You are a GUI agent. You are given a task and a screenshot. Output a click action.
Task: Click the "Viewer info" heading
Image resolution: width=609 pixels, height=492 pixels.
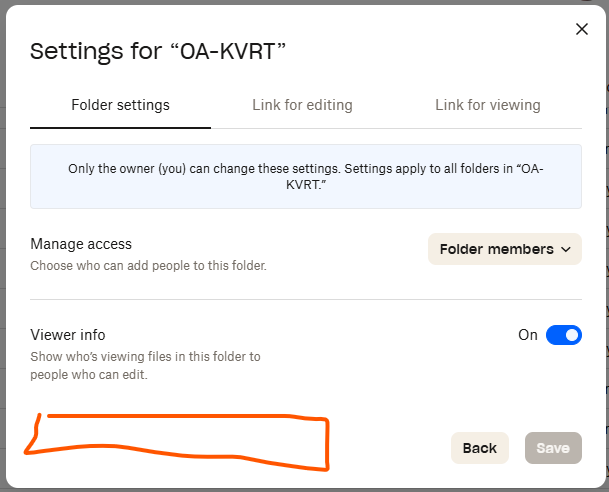68,335
